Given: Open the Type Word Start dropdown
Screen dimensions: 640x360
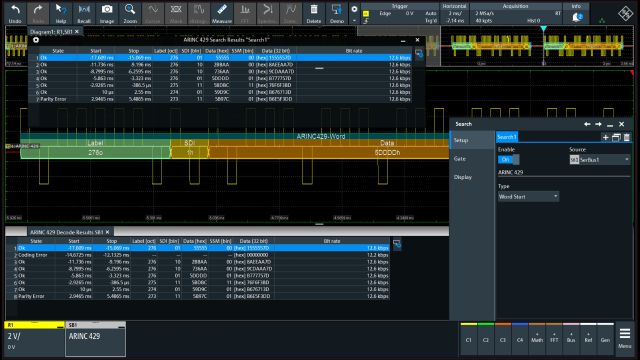Looking at the screenshot, I should [528, 197].
